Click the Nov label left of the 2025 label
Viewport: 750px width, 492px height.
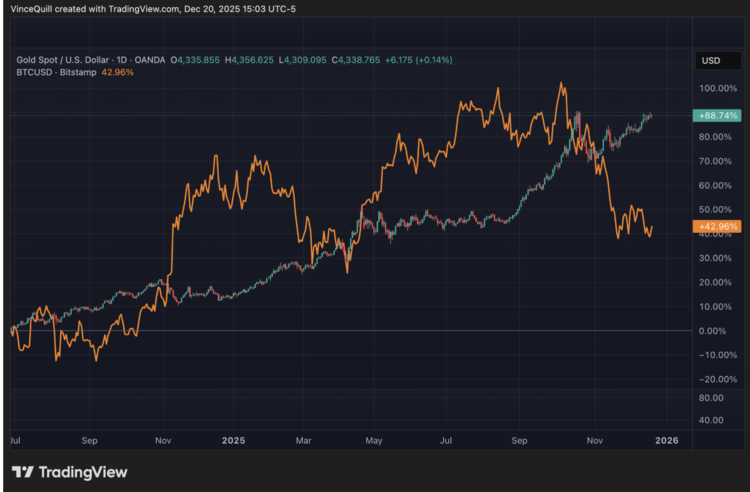pyautogui.click(x=163, y=440)
